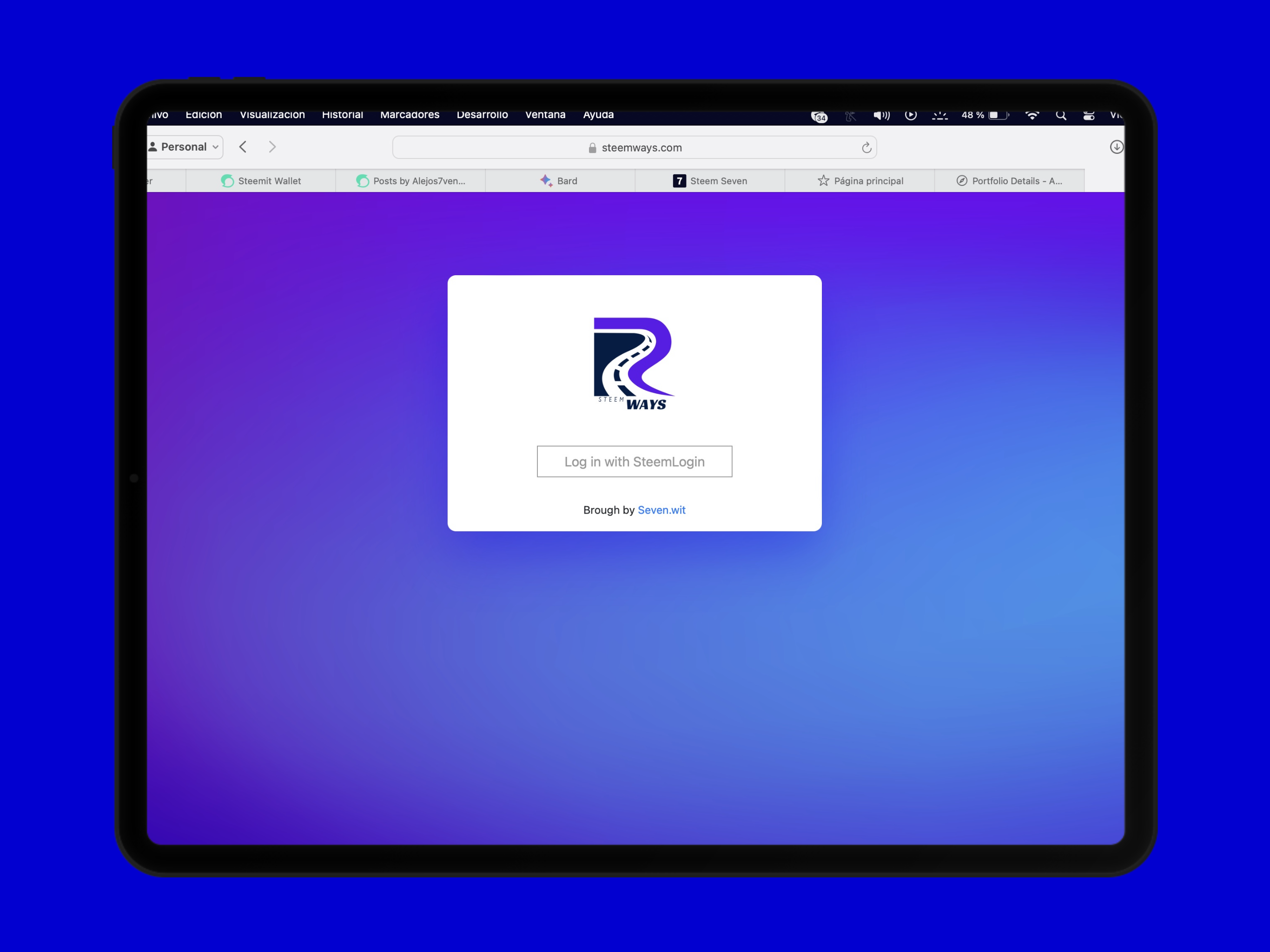
Task: Switch to the Steem Seven tab
Action: pyautogui.click(x=710, y=181)
